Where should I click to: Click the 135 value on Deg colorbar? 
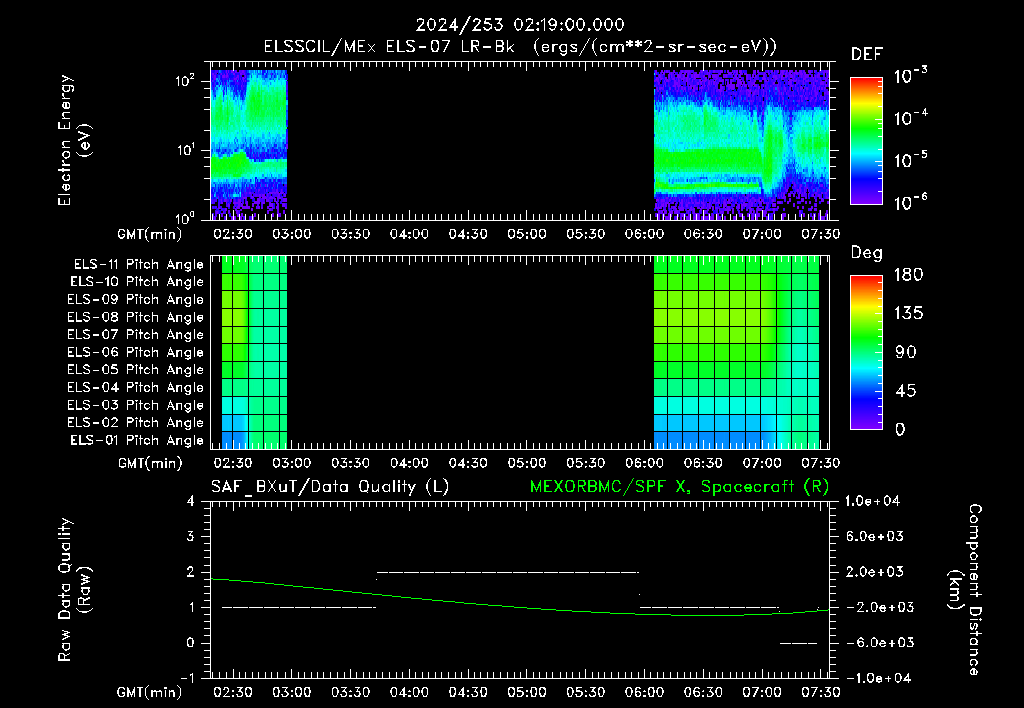(x=908, y=314)
